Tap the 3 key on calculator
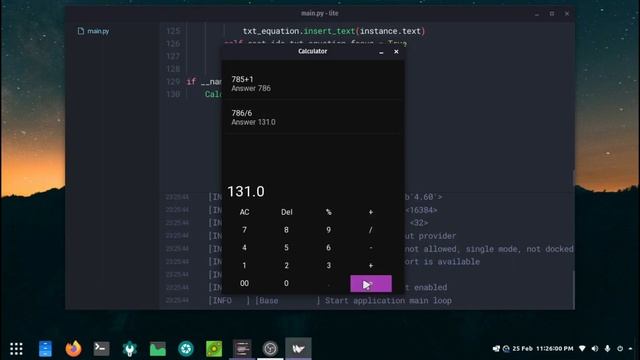 (x=329, y=266)
